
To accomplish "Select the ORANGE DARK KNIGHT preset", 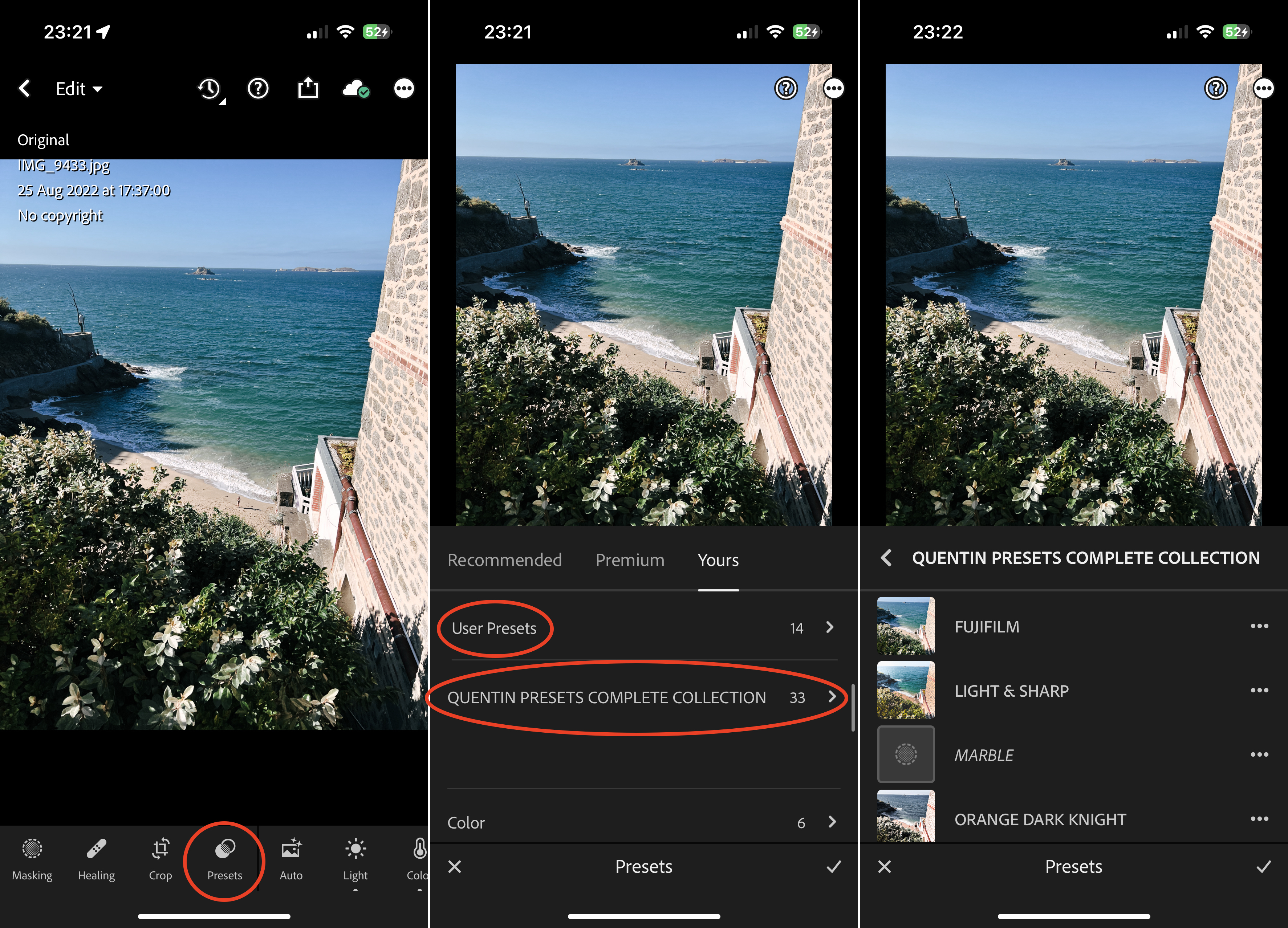I will pyautogui.click(x=1039, y=819).
